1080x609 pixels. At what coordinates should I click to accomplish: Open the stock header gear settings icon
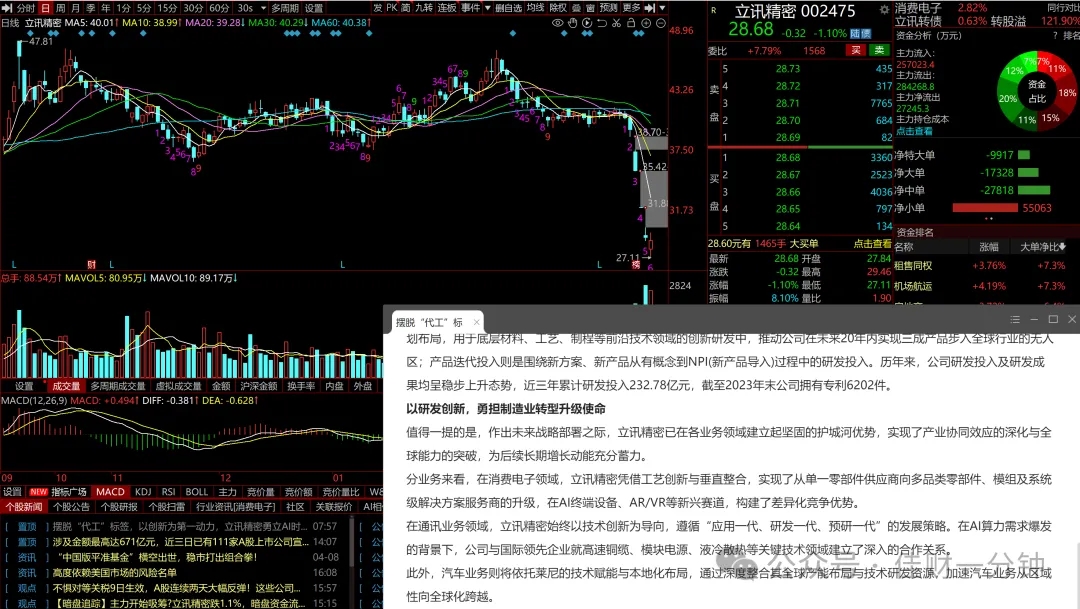pyautogui.click(x=884, y=10)
